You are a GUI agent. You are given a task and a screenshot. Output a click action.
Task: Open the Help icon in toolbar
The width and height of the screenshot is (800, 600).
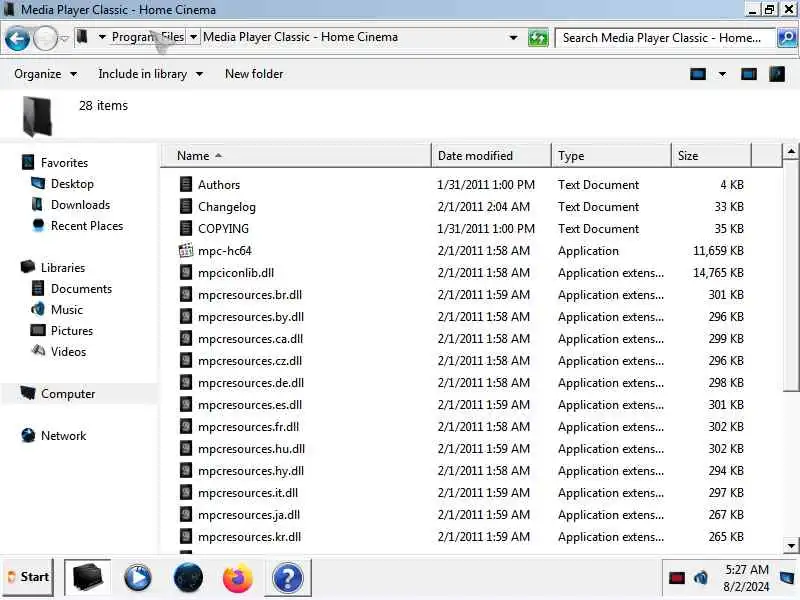777,74
